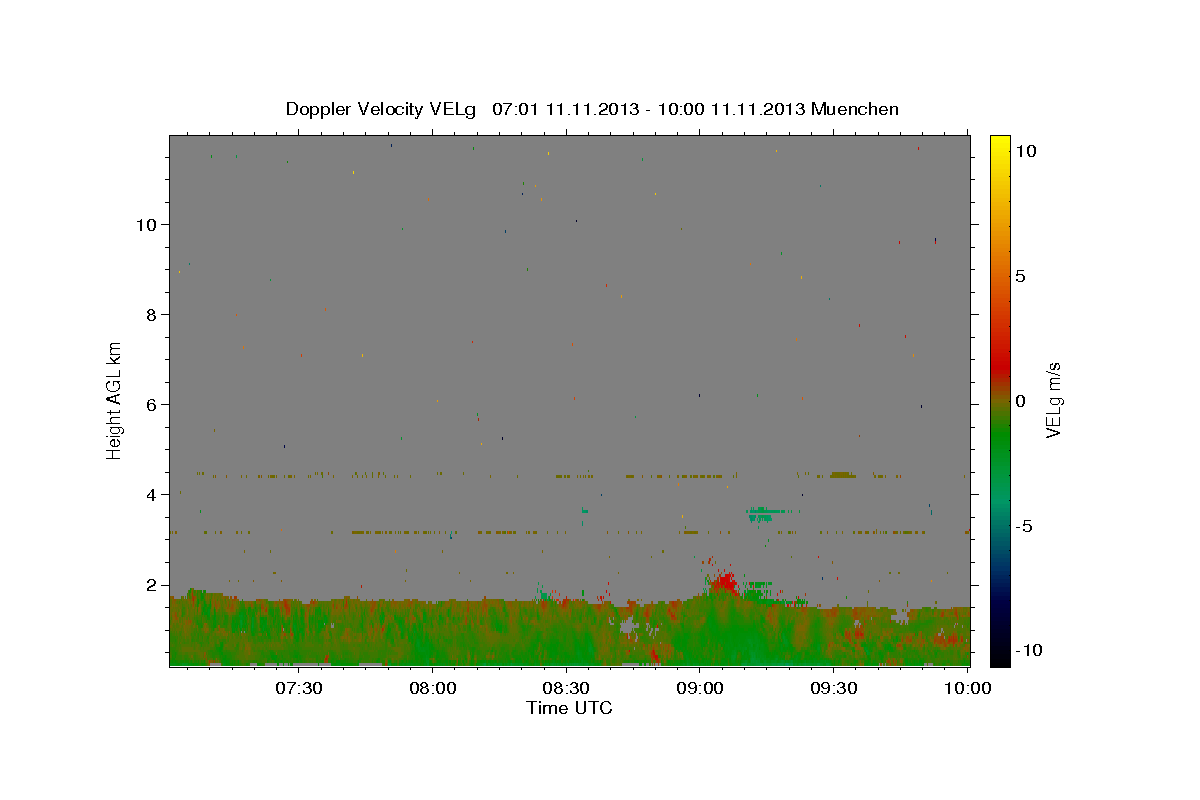Select the 10:00 time tick label

pos(966,688)
